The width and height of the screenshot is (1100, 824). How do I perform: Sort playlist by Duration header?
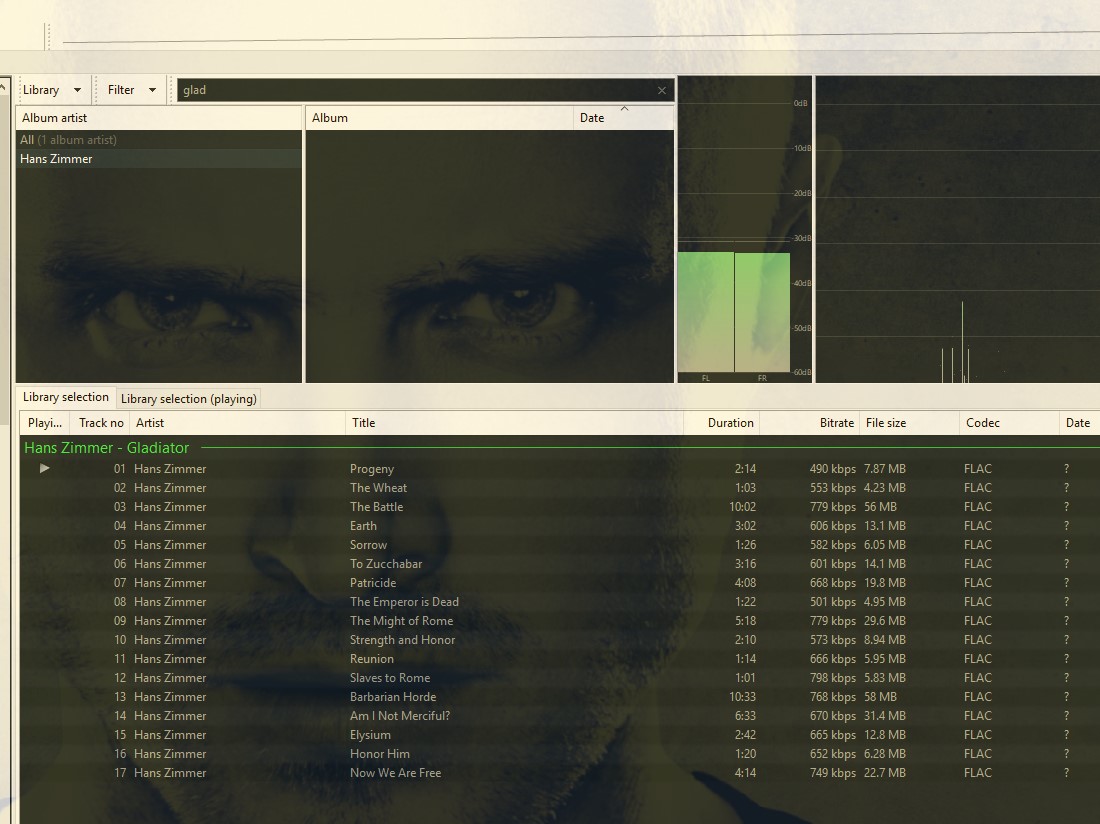(x=722, y=423)
